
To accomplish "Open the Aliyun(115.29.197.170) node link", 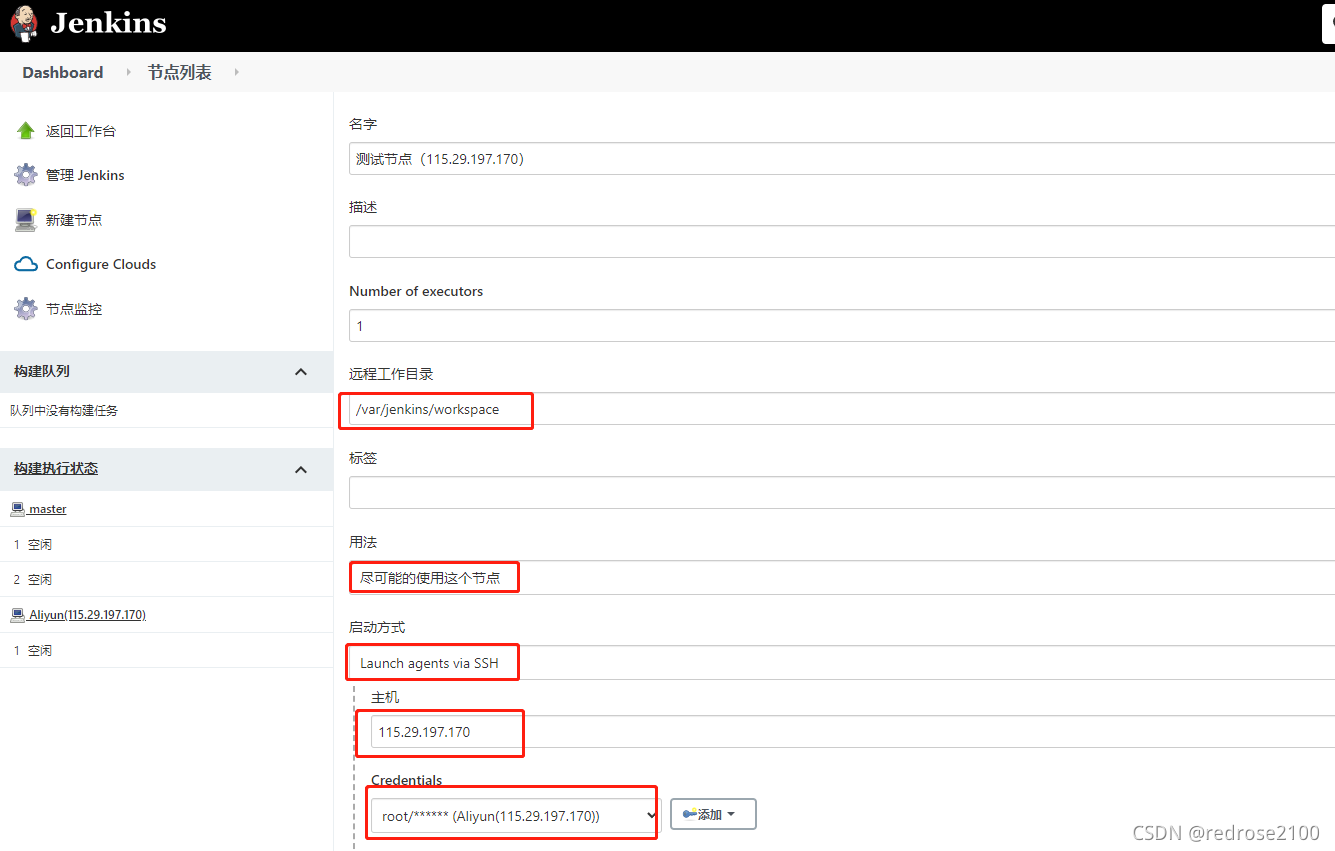I will pos(88,615).
